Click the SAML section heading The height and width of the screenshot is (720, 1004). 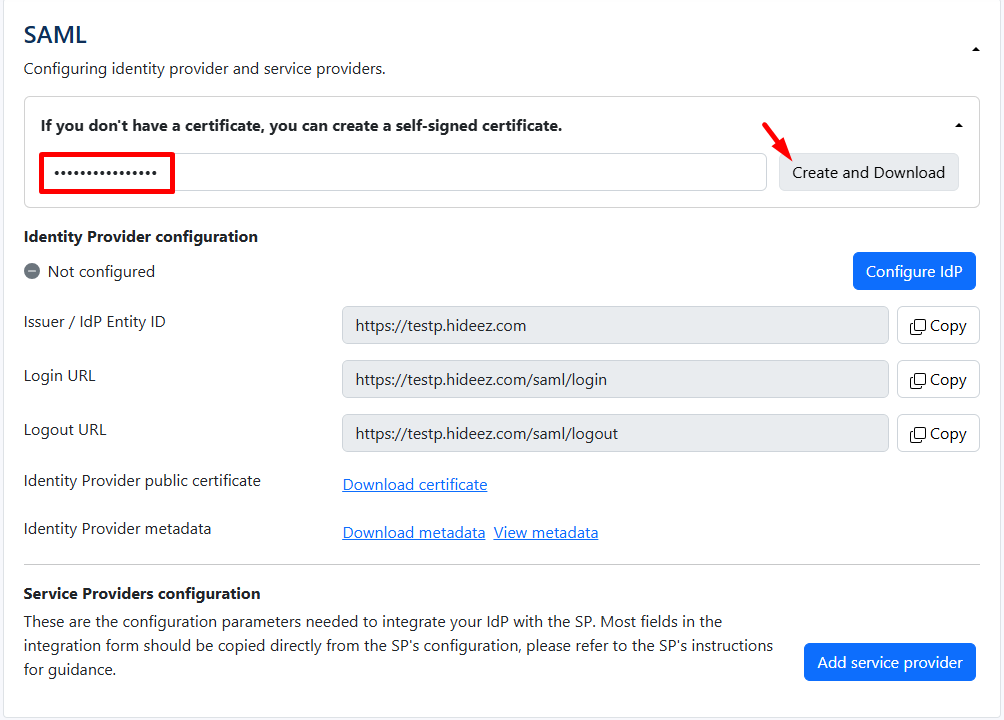tap(55, 35)
